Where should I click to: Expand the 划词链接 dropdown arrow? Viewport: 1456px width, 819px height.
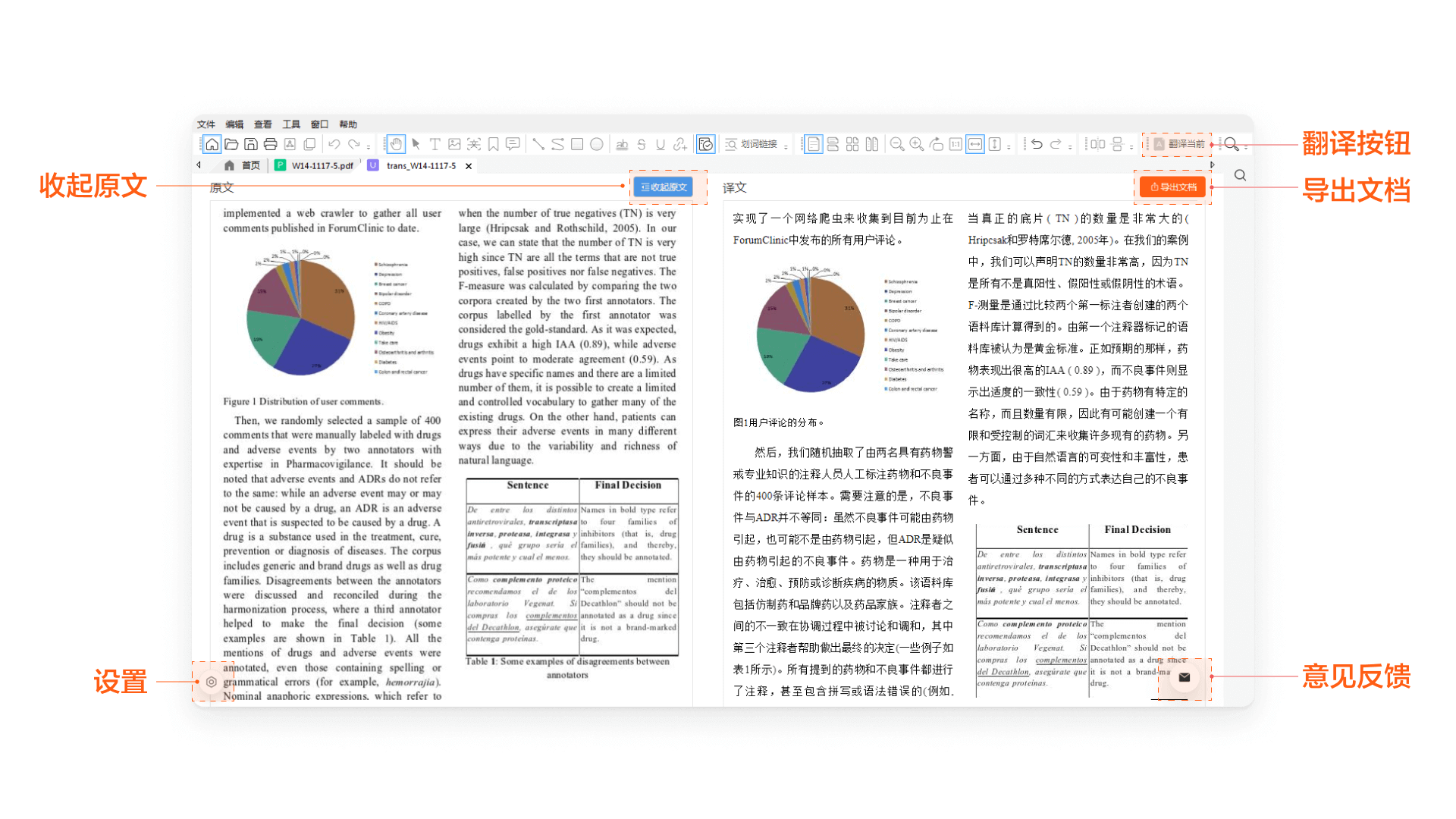click(x=786, y=146)
